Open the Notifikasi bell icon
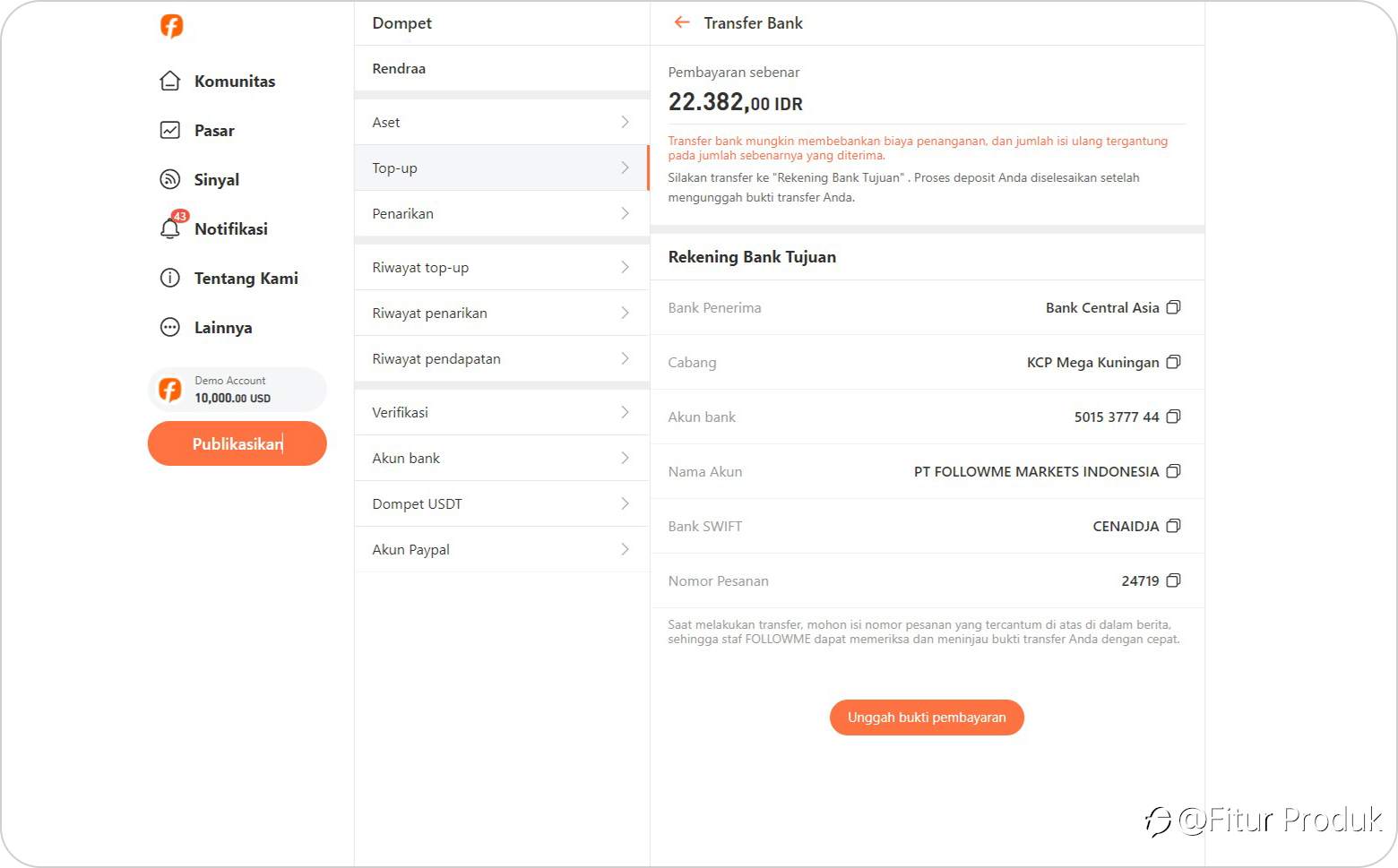1398x868 pixels. tap(169, 228)
